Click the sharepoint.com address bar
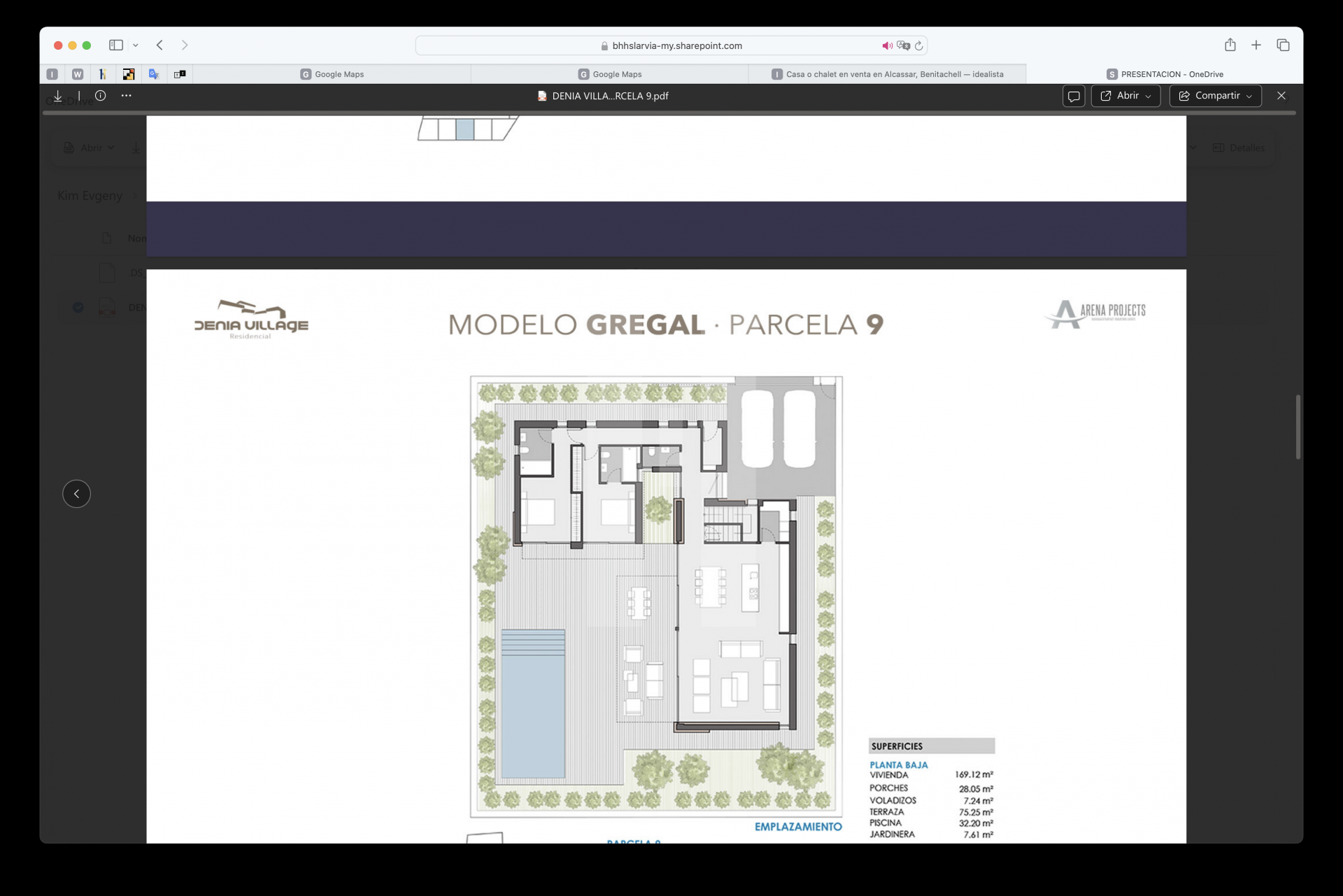This screenshot has width=1343, height=896. [671, 45]
